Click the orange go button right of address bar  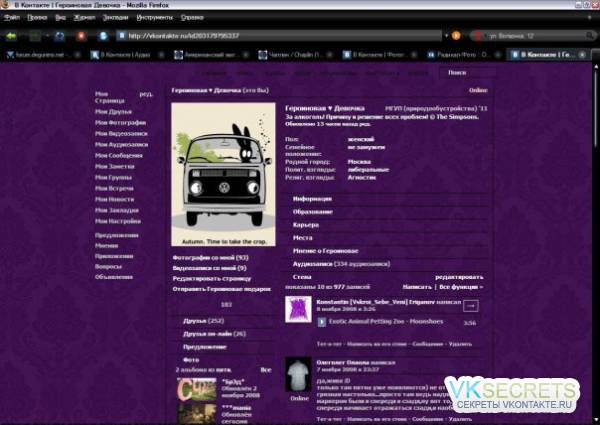[x=456, y=36]
